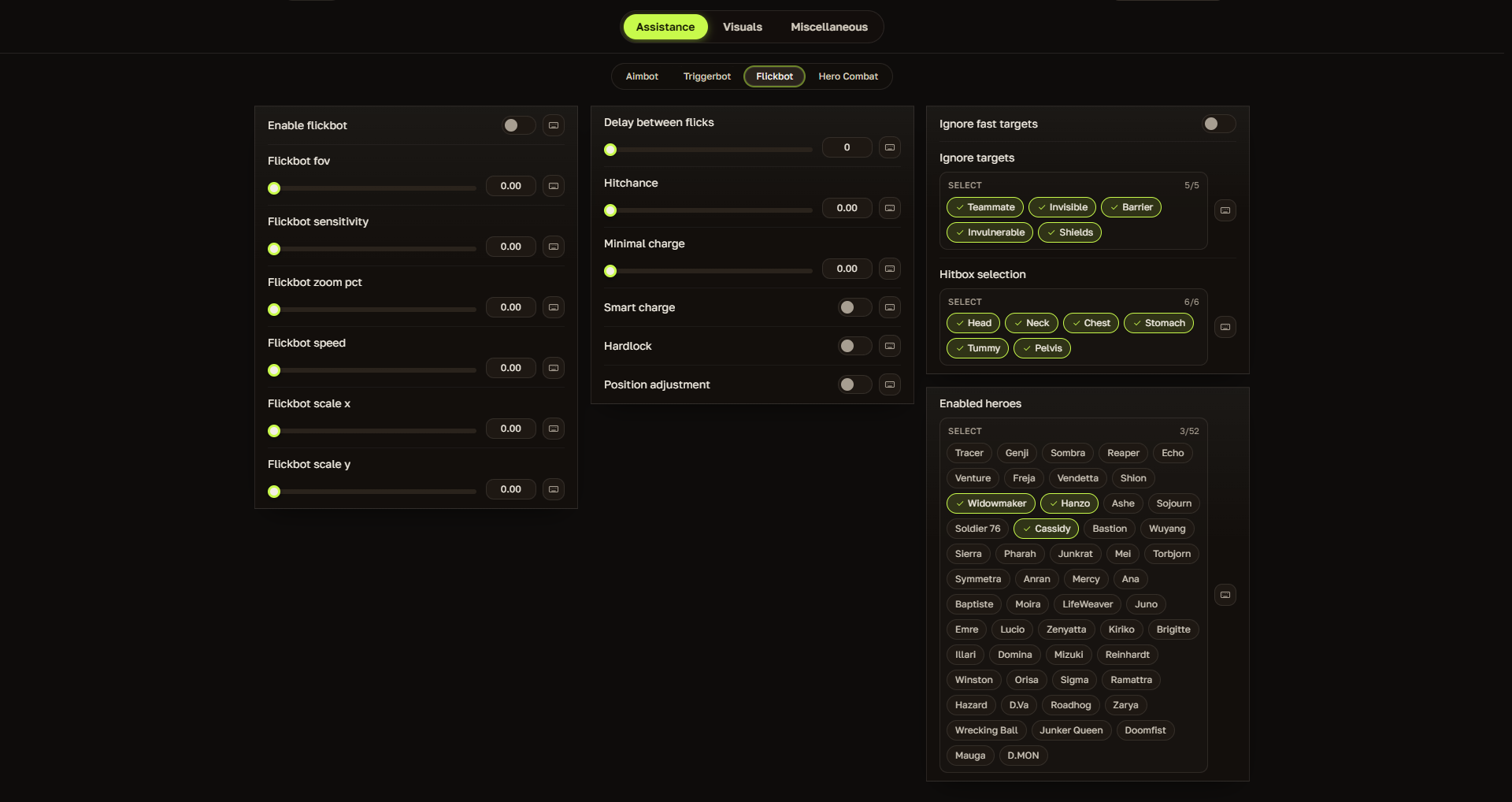Deselect Hanzo from enabled heroes

1069,503
